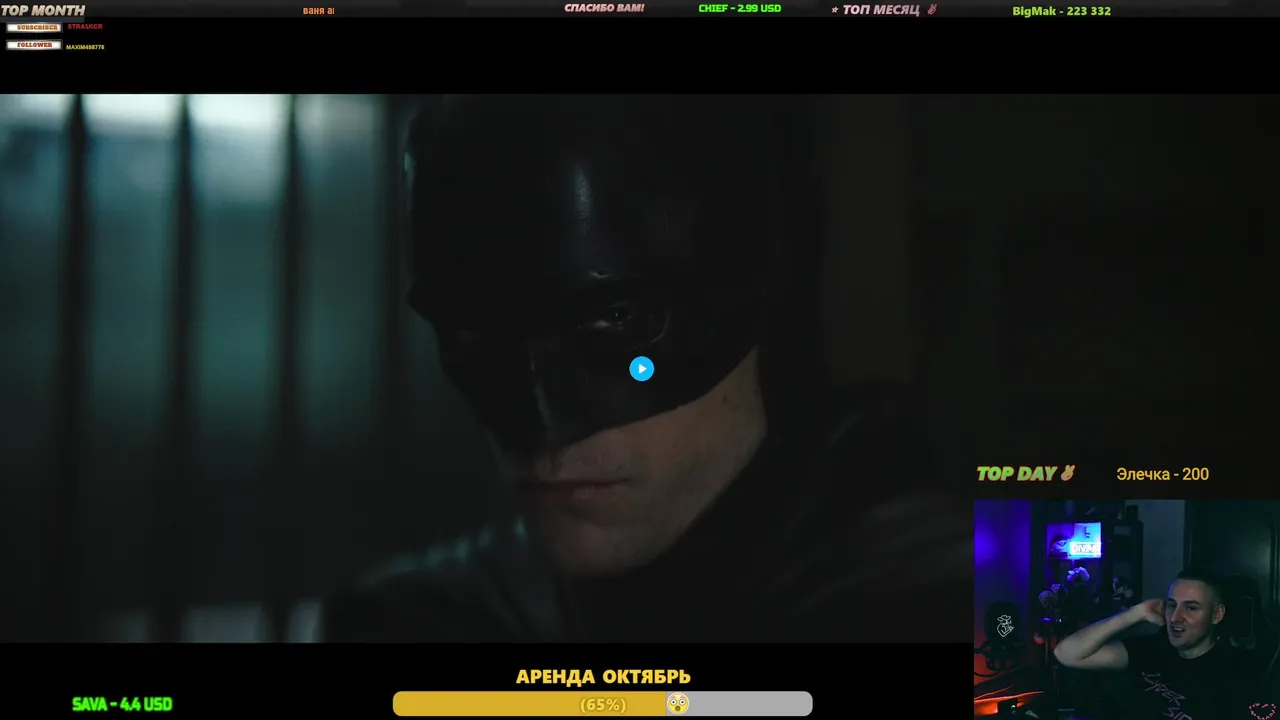Image resolution: width=1280 pixels, height=720 pixels.
Task: Click the latest follower name 'MAXIM498776'
Action: tap(85, 47)
